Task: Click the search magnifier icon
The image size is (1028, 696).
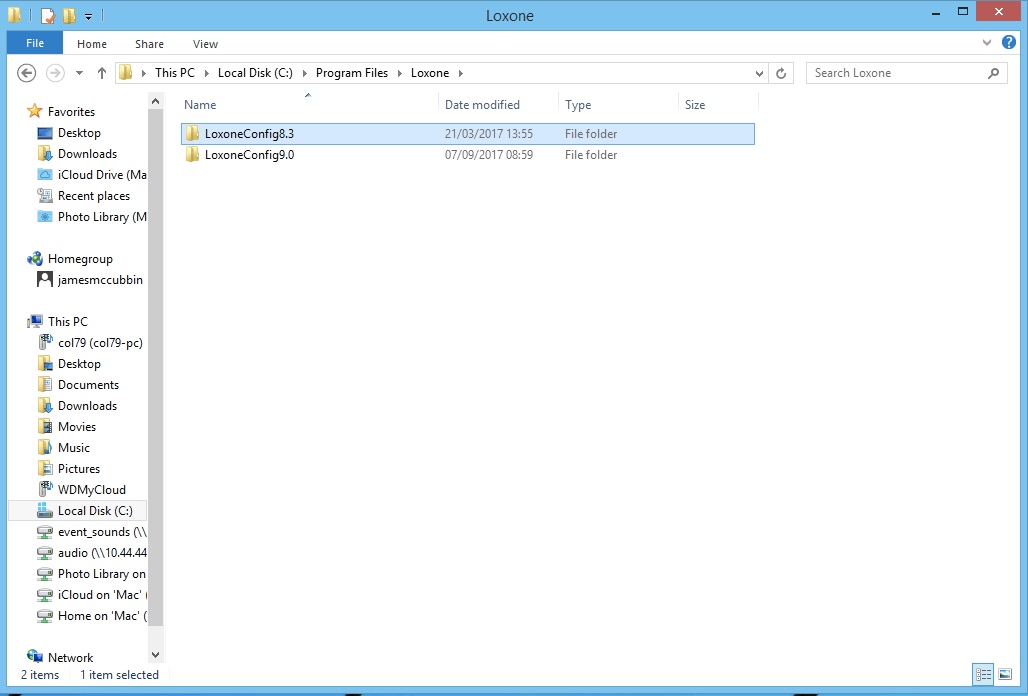Action: point(993,73)
